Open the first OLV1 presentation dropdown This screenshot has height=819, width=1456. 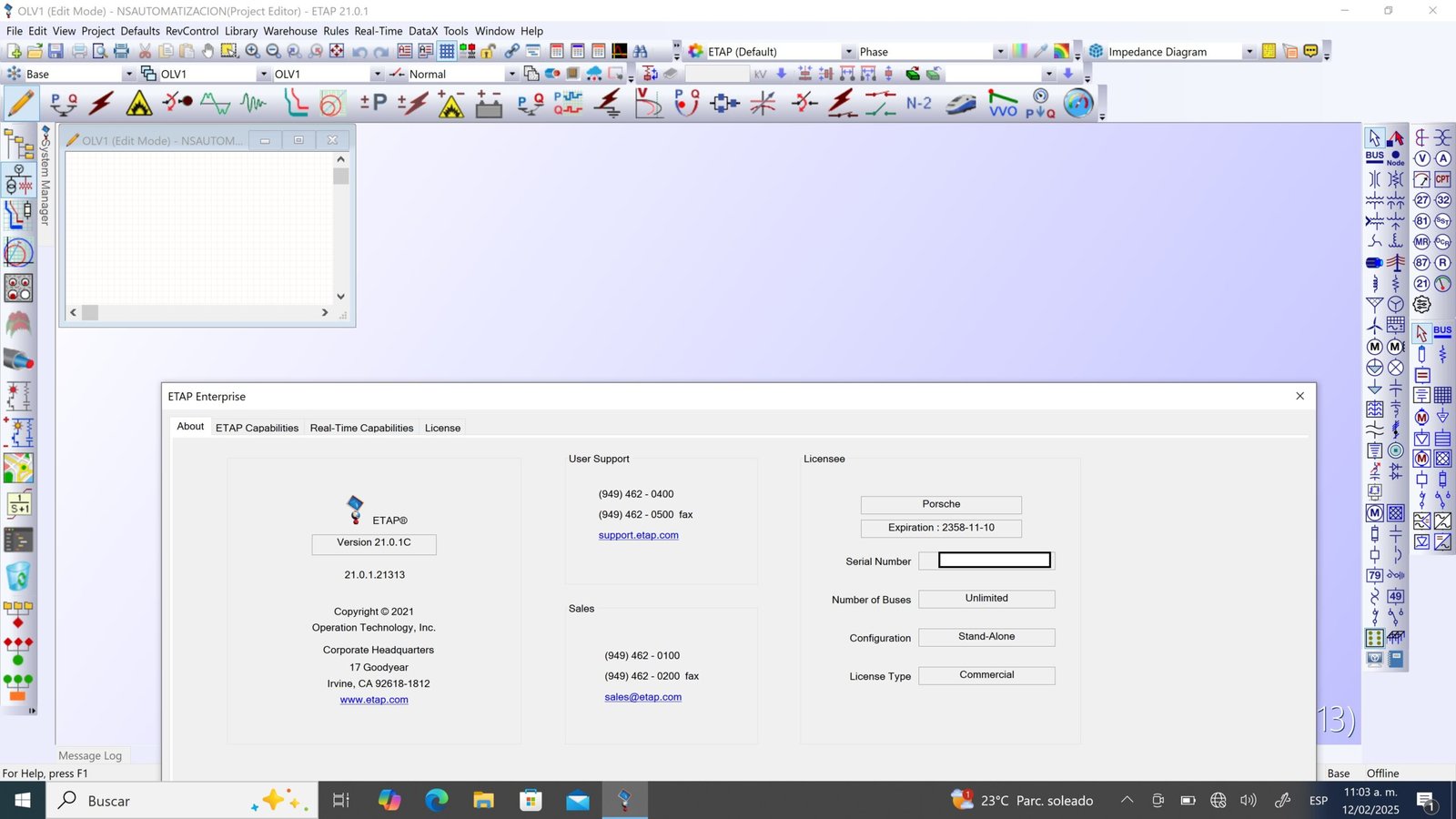click(x=264, y=74)
